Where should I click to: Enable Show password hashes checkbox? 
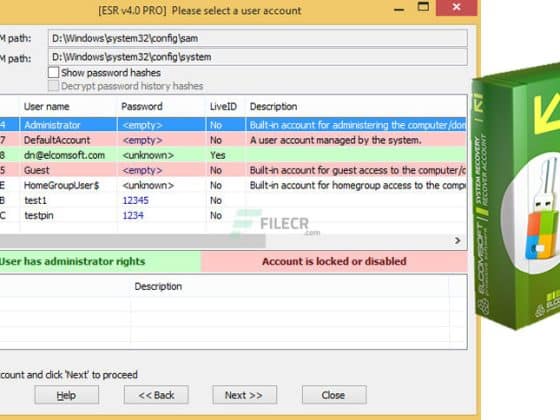(x=54, y=73)
